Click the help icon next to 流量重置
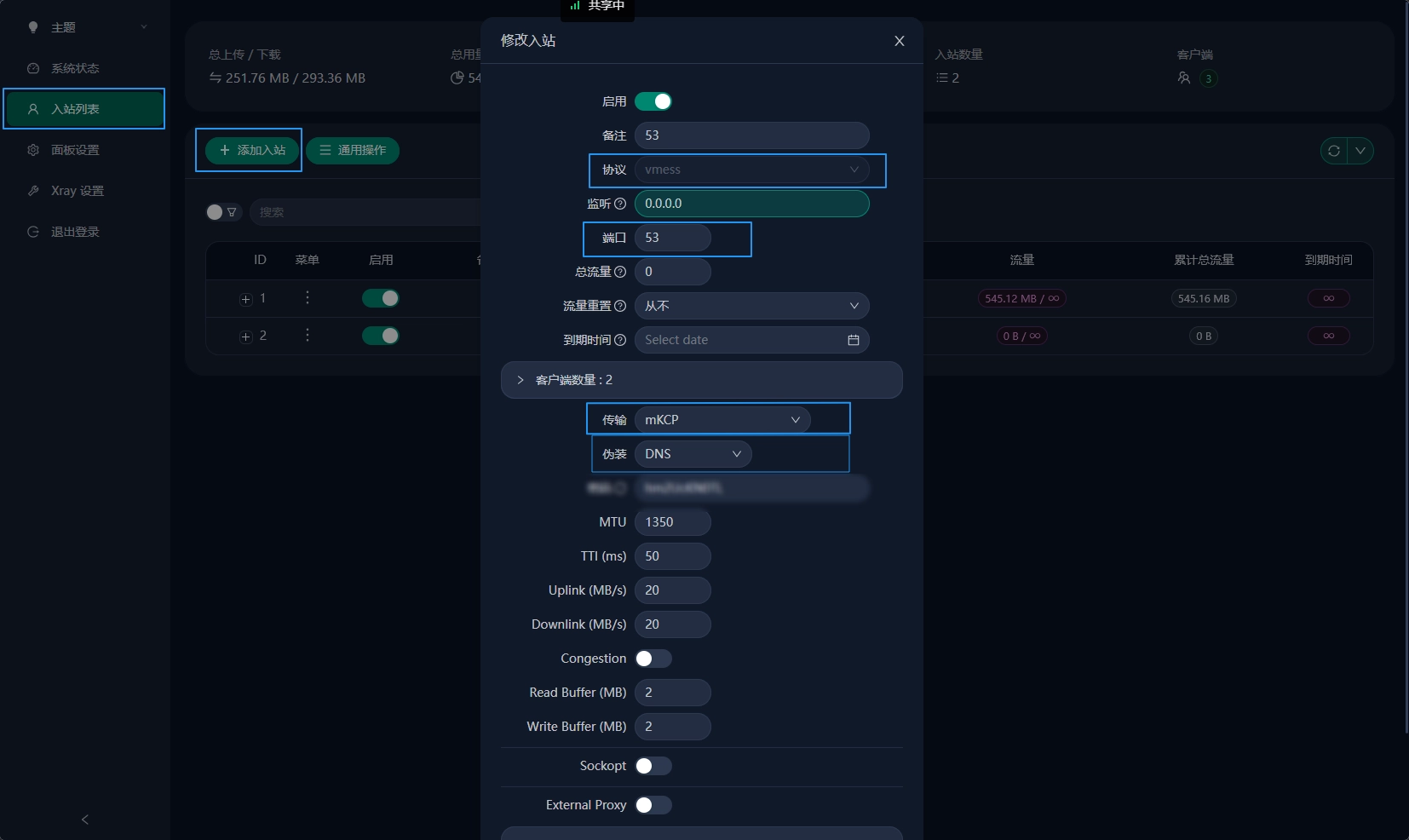 coord(620,306)
